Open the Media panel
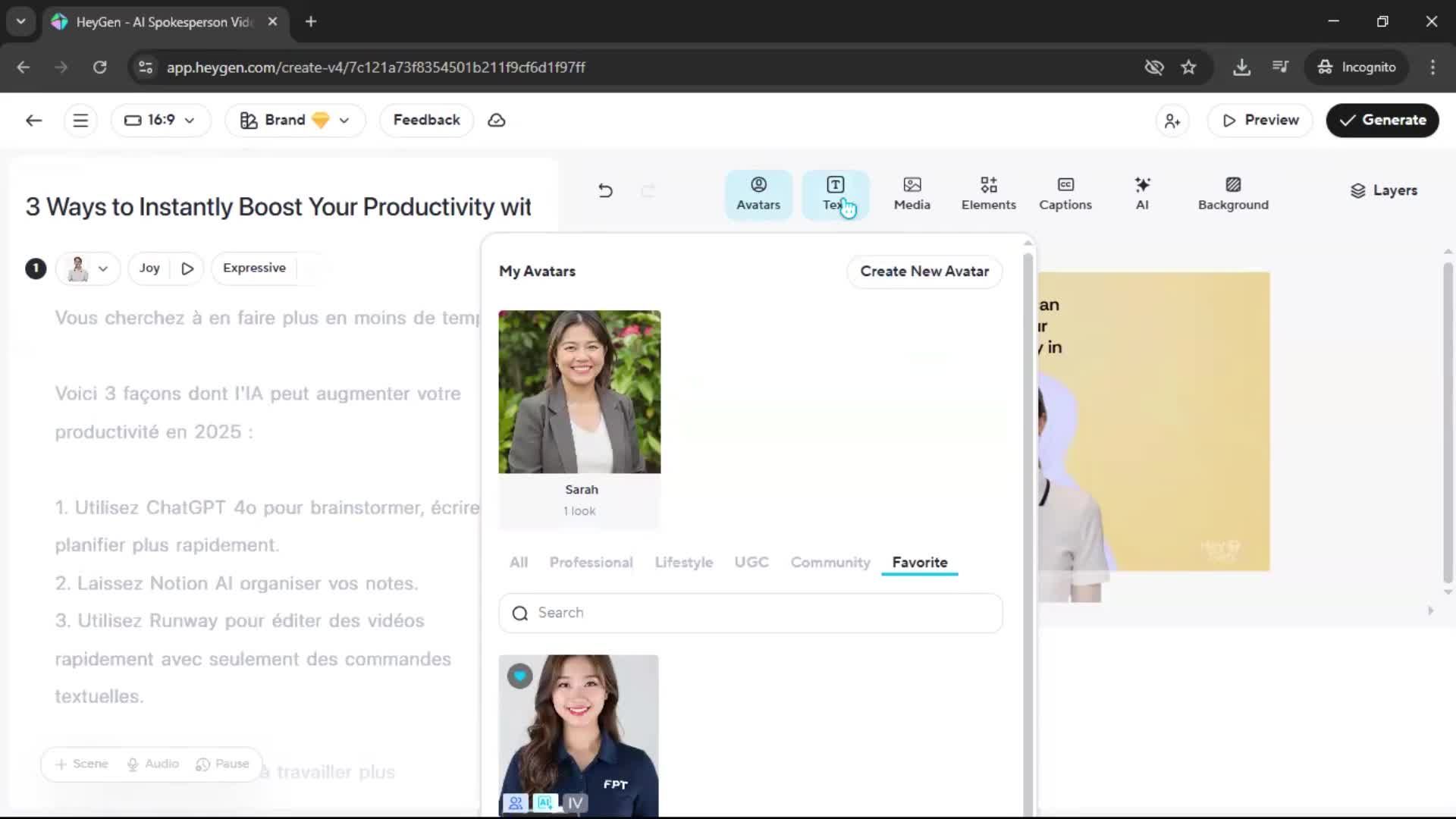Image resolution: width=1456 pixels, height=819 pixels. point(912,194)
